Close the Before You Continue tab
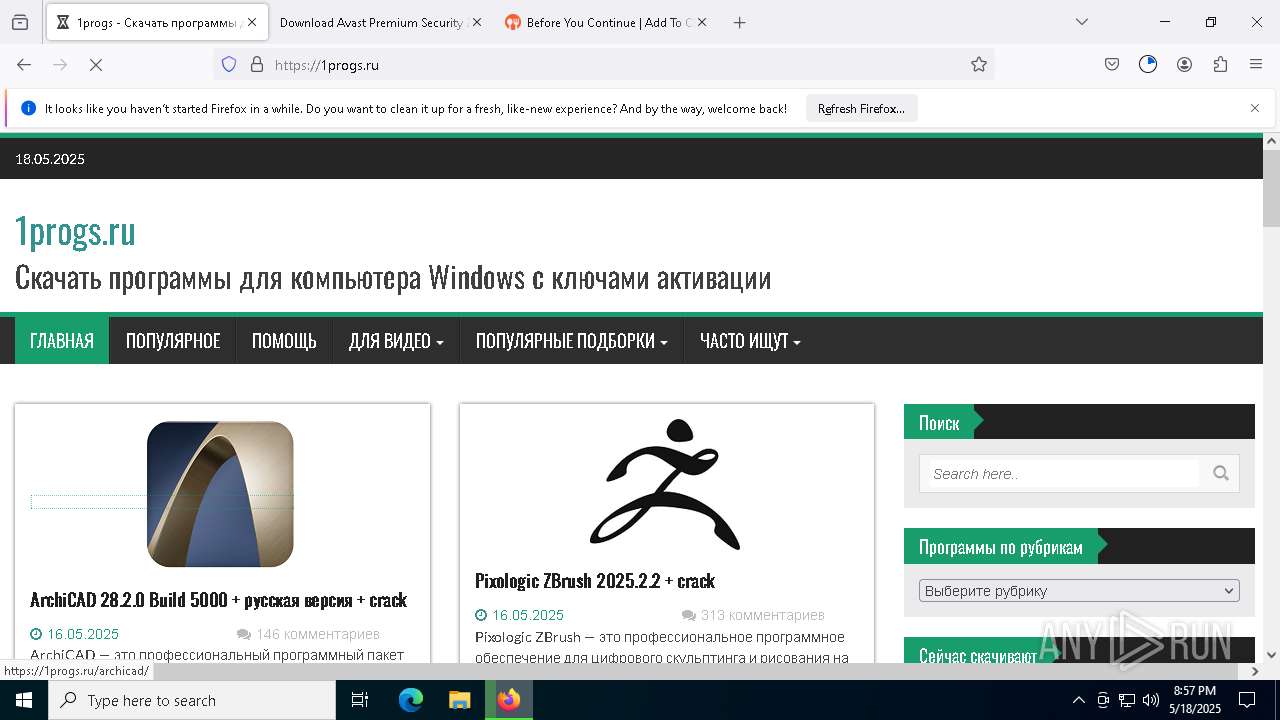The height and width of the screenshot is (720, 1280). tap(702, 22)
